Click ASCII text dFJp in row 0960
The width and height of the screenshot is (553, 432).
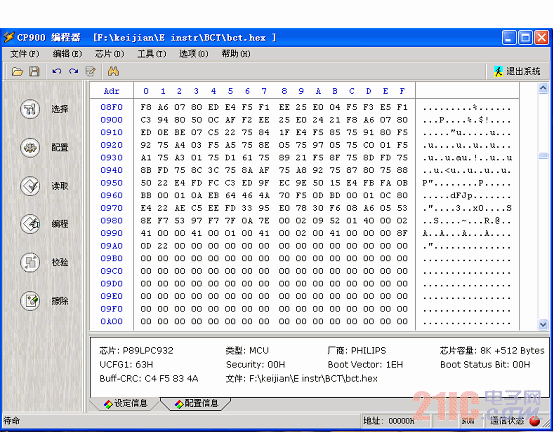463,195
